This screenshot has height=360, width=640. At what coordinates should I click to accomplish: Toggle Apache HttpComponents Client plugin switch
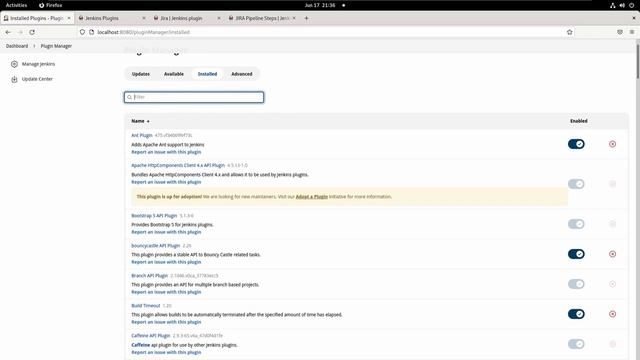tap(576, 184)
